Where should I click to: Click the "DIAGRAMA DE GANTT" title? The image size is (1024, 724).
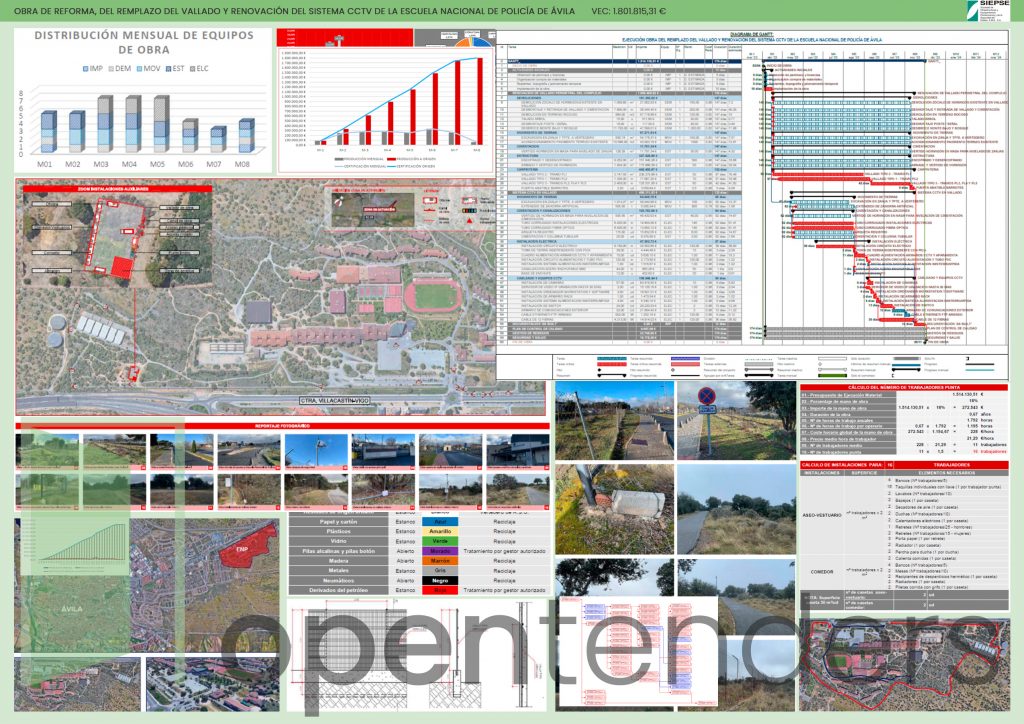click(x=751, y=34)
